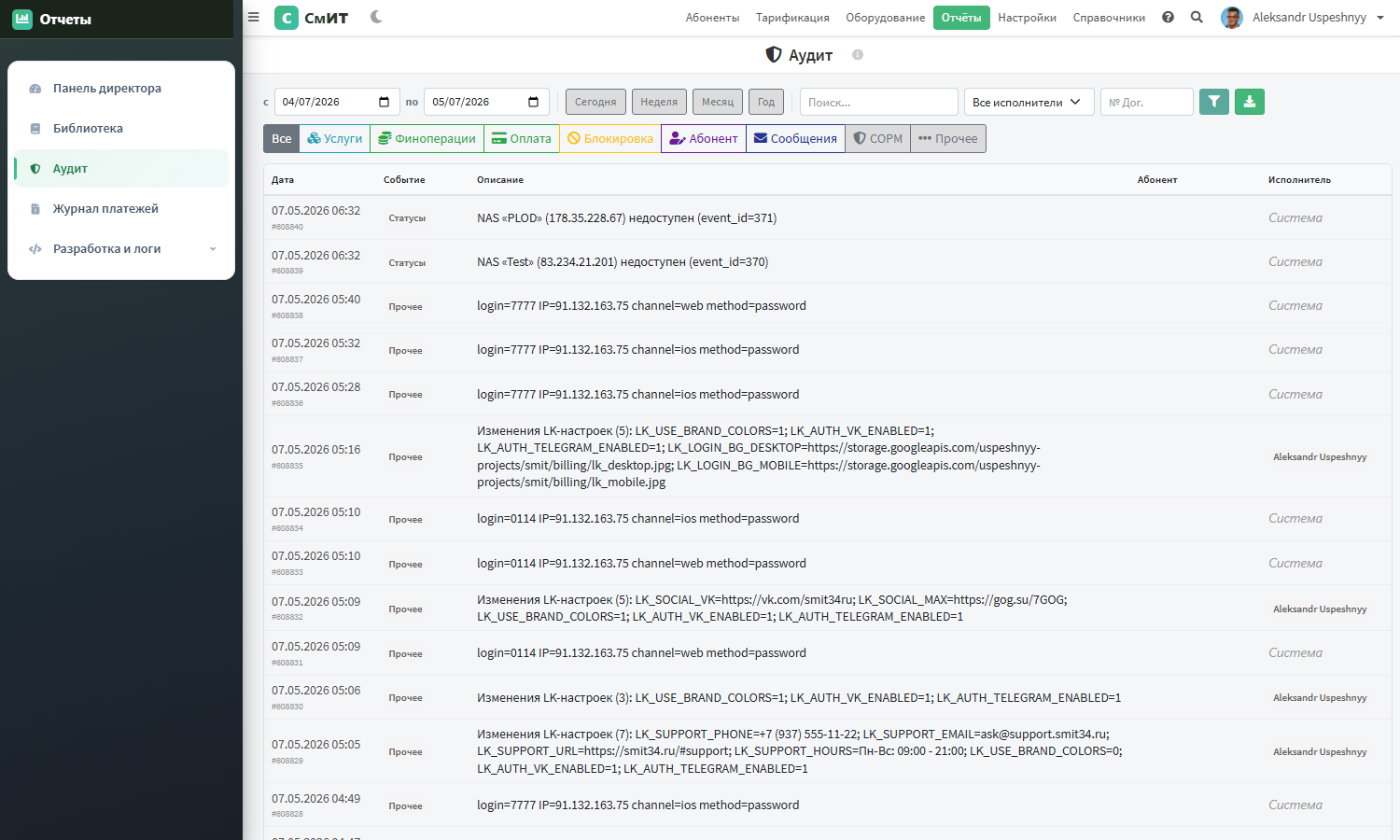This screenshot has height=840, width=1400.
Task: Click the date 07.05.2026 05:40
Action: [315, 300]
